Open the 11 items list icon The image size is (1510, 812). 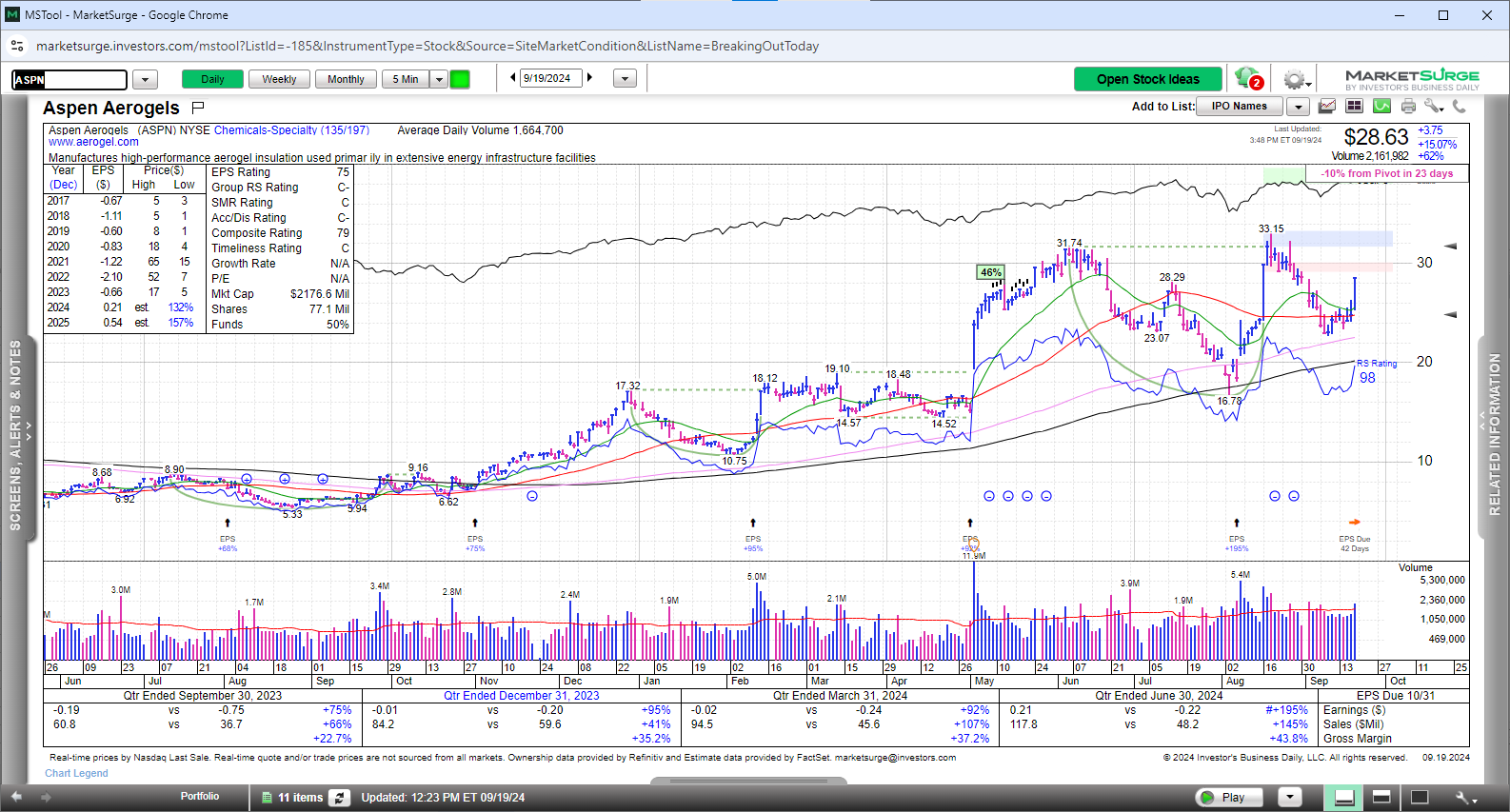click(x=268, y=798)
